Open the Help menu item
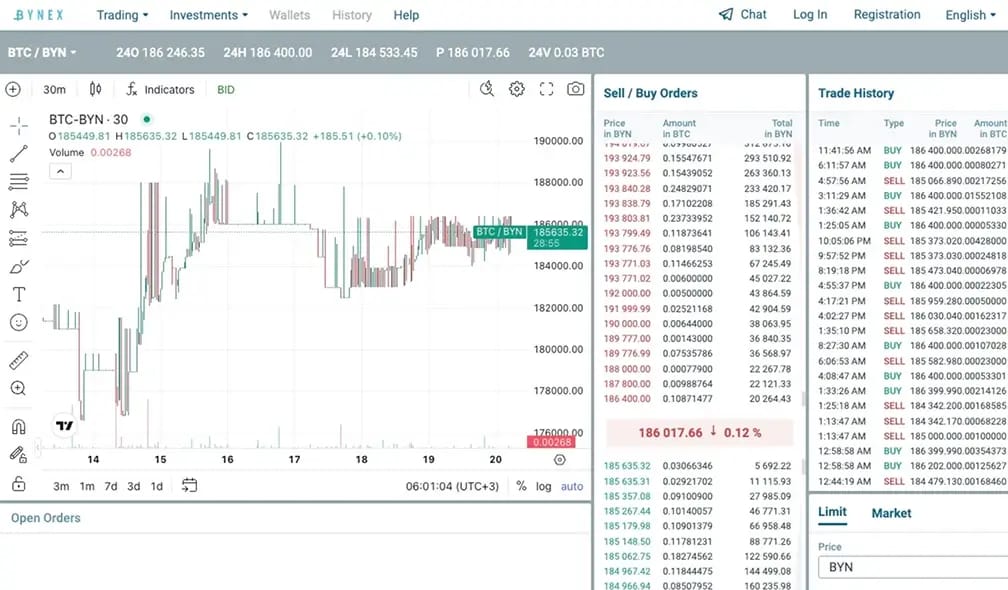Screen dimensions: 1008x590 406,15
